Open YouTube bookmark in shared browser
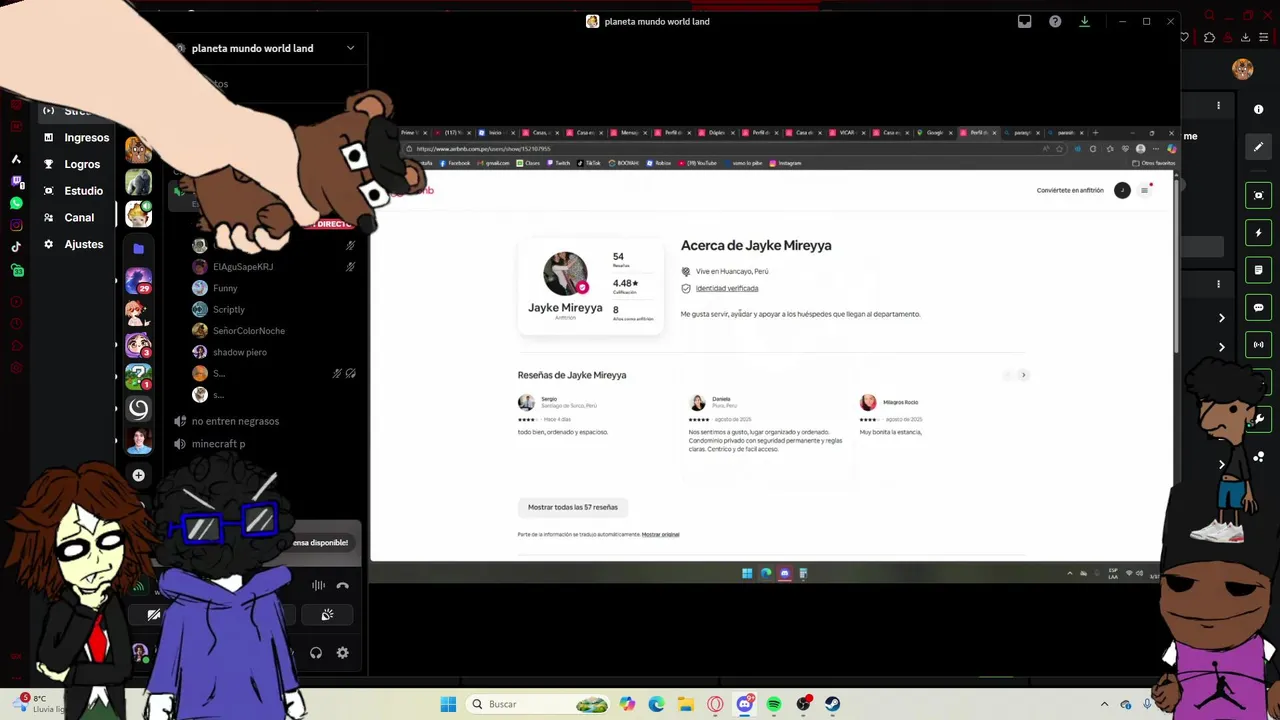Screen dimensions: 1280x720 698,163
